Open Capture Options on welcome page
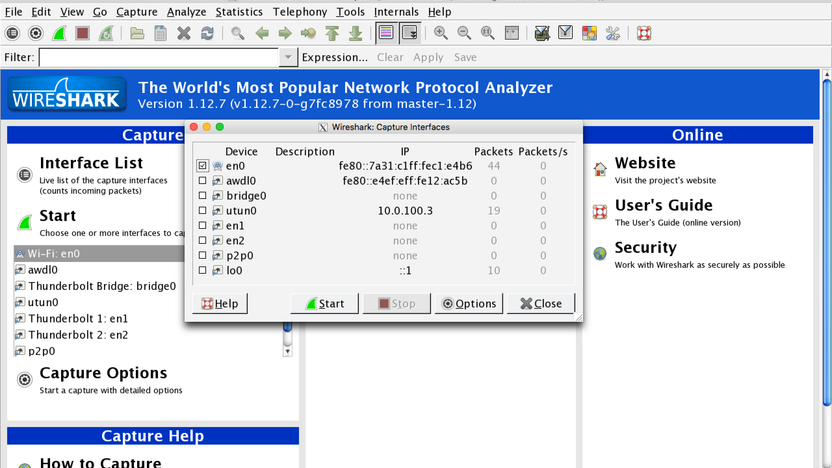The height and width of the screenshot is (468, 832). point(103,373)
